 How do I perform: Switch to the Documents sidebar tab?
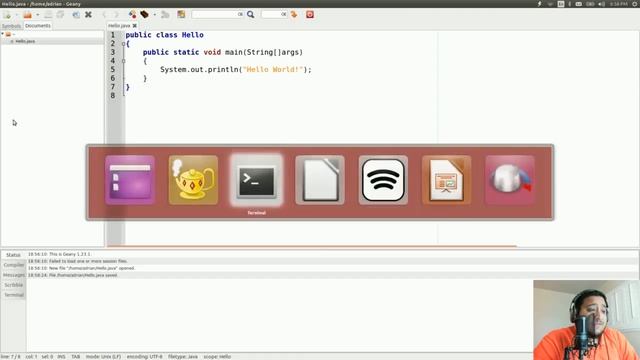[x=38, y=26]
